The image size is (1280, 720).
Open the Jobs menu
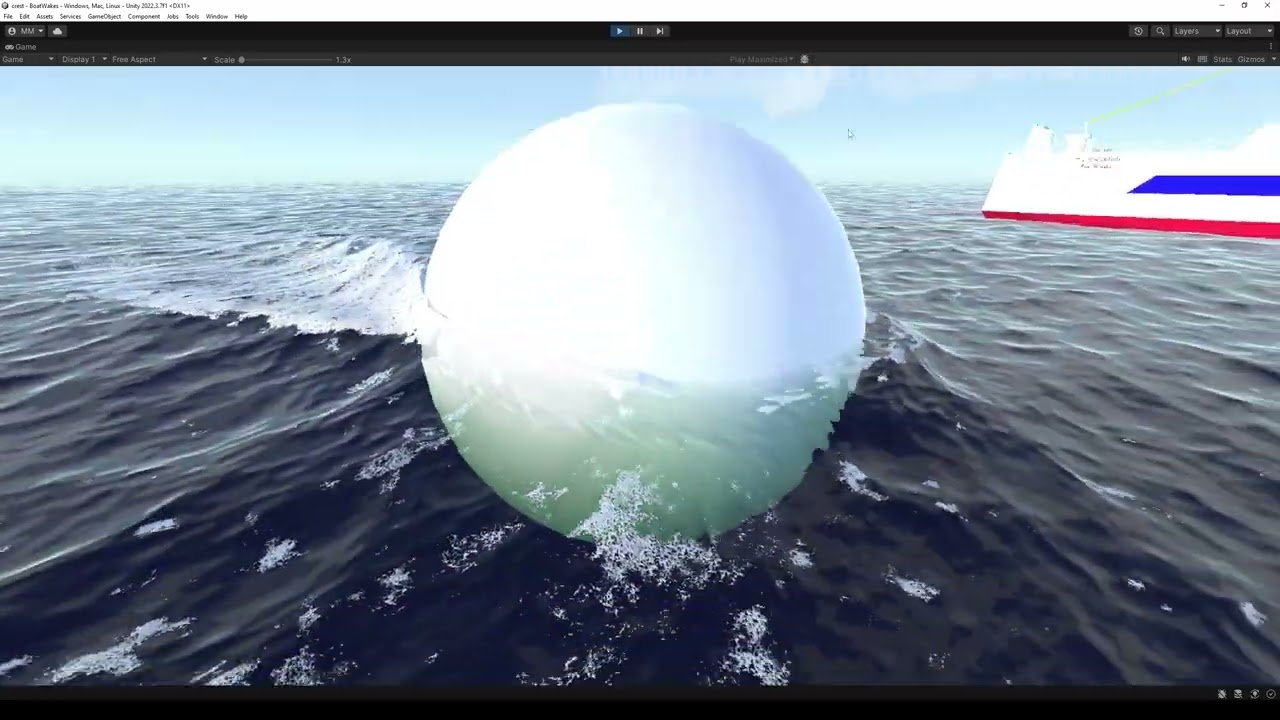tap(172, 16)
